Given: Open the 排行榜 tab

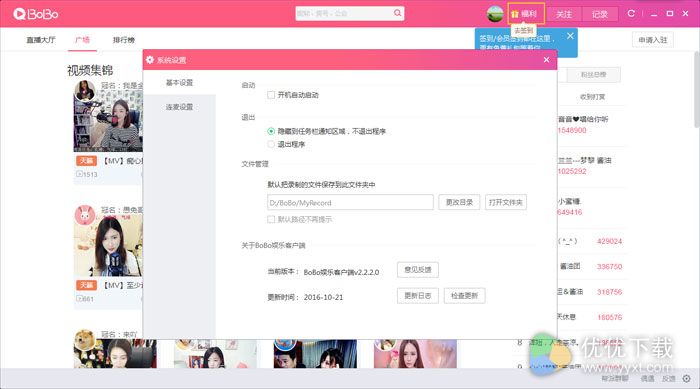Looking at the screenshot, I should (x=124, y=40).
